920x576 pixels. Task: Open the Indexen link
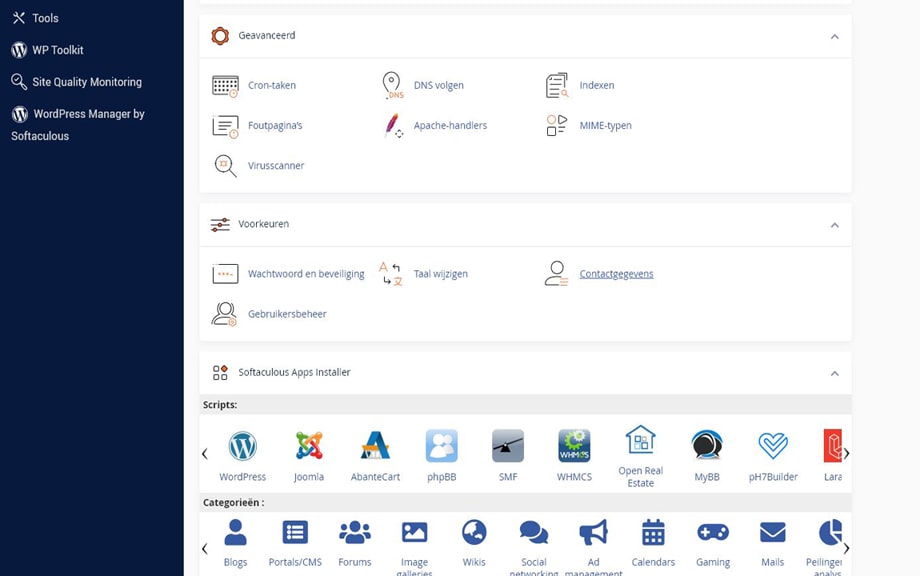(597, 85)
